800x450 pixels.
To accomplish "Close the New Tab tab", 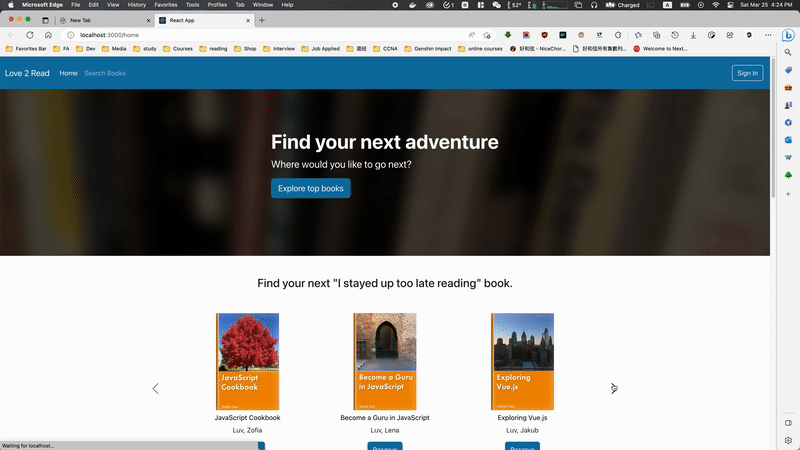I will pos(148,20).
